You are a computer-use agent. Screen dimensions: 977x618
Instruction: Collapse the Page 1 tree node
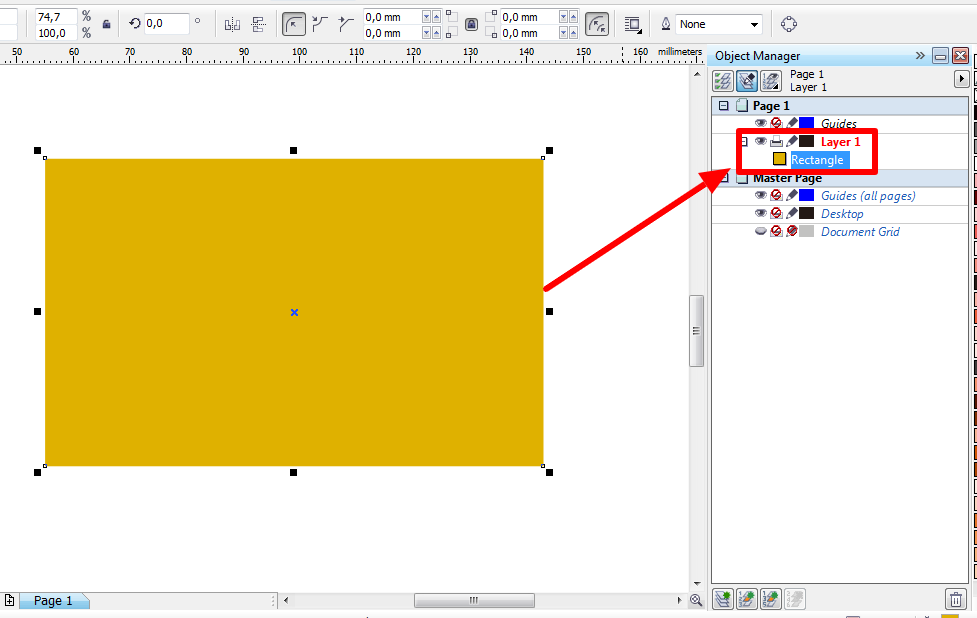[723, 106]
